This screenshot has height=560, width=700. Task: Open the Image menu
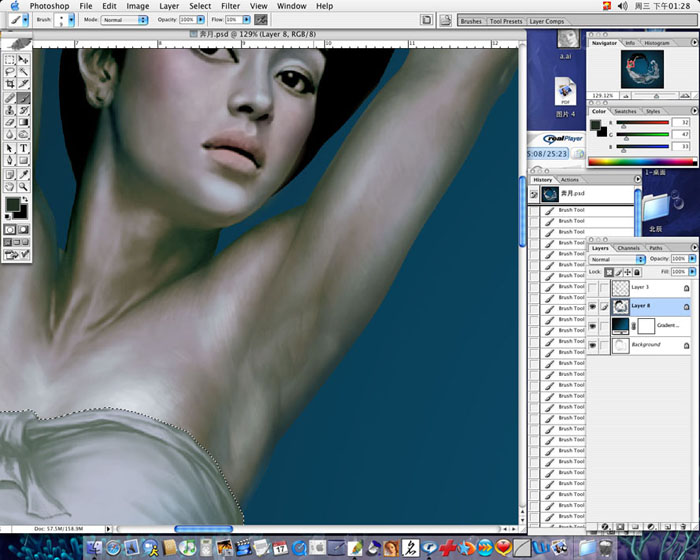click(x=138, y=6)
